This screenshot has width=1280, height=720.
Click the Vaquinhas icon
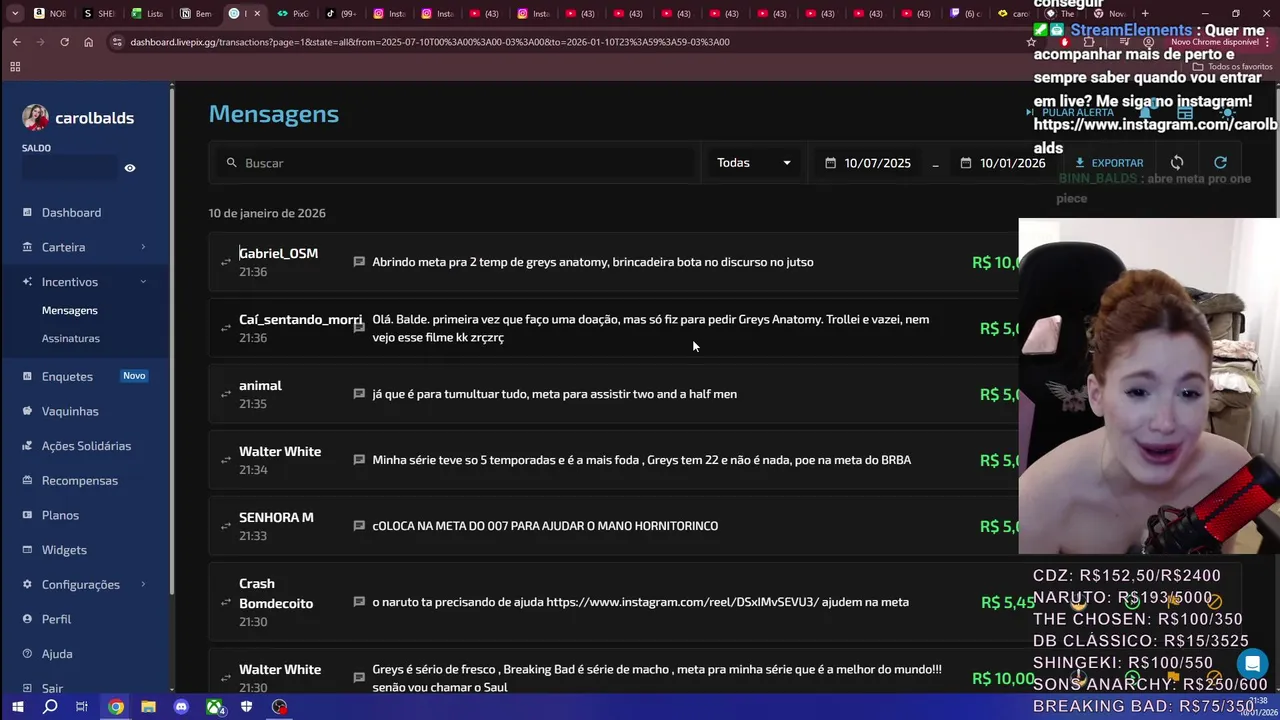(27, 411)
